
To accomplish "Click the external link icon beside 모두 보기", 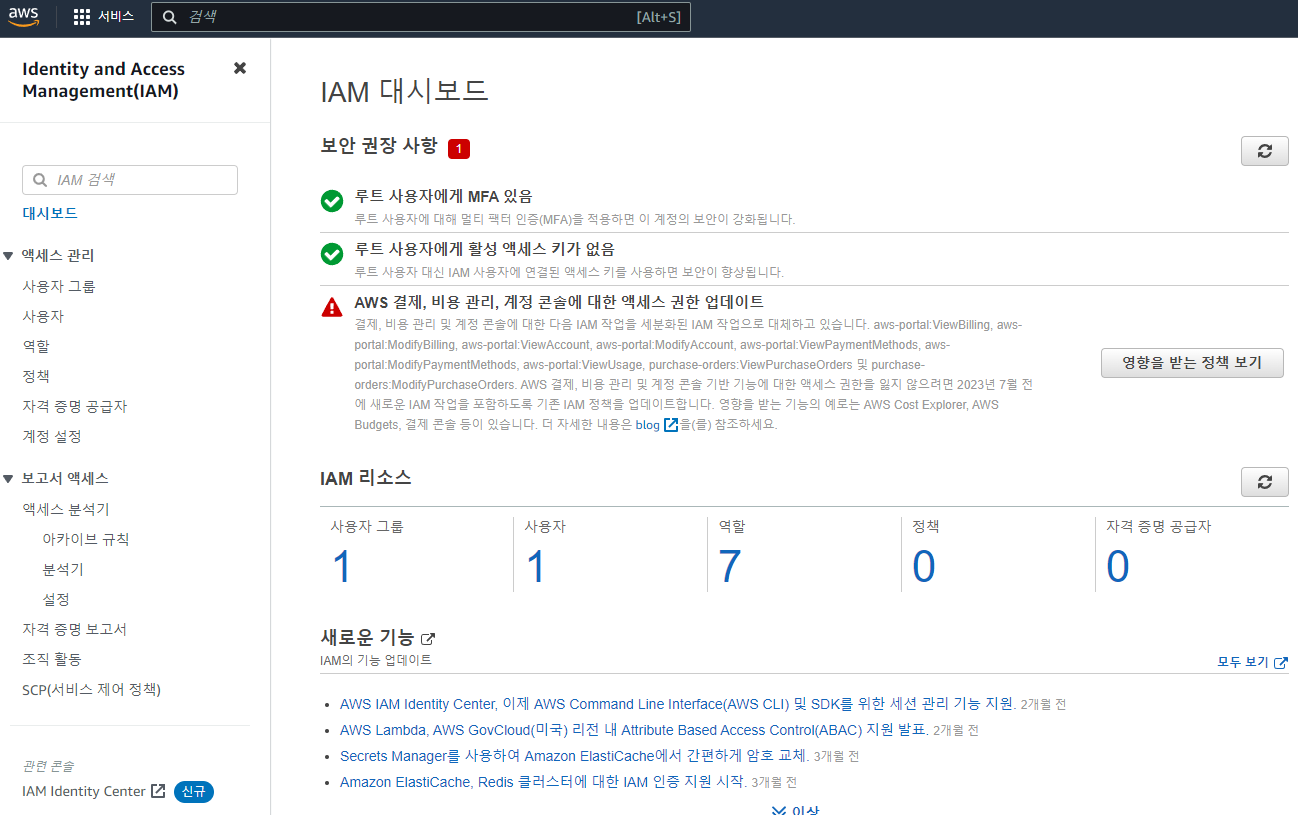I will [x=1281, y=662].
